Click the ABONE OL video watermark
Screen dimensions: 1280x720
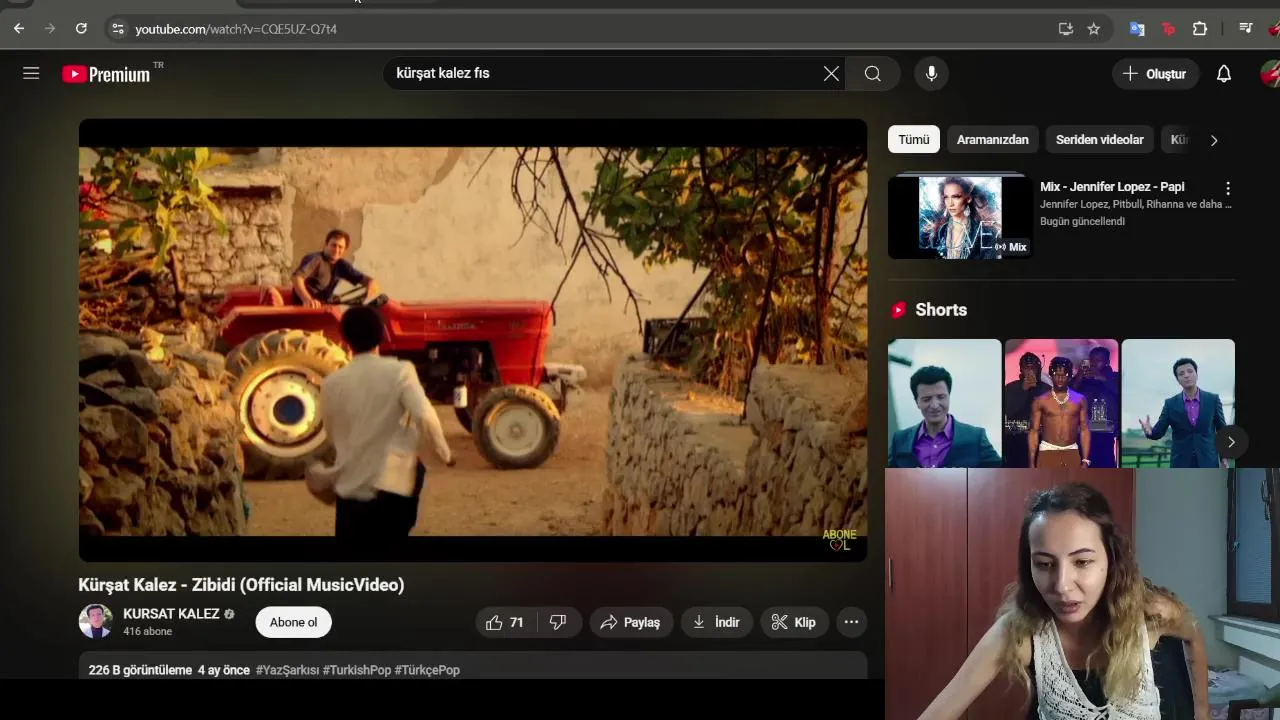point(839,540)
